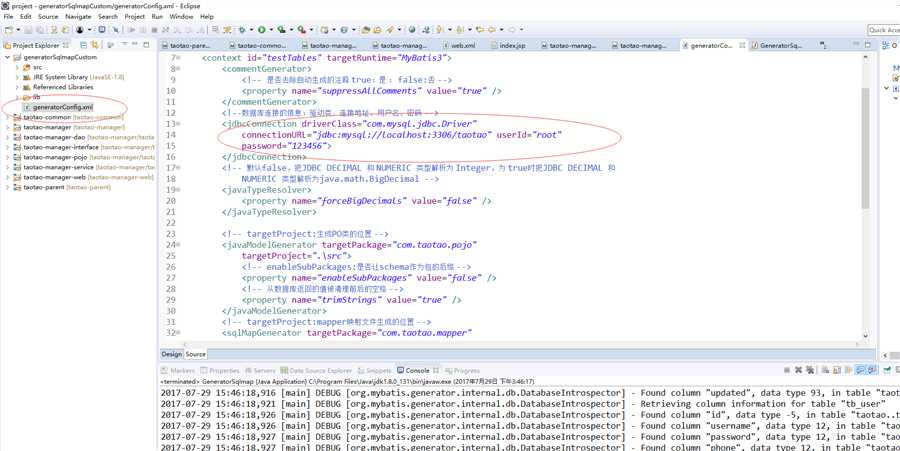Click the Quick Access search field
This screenshot has width=900, height=451.
point(883,30)
